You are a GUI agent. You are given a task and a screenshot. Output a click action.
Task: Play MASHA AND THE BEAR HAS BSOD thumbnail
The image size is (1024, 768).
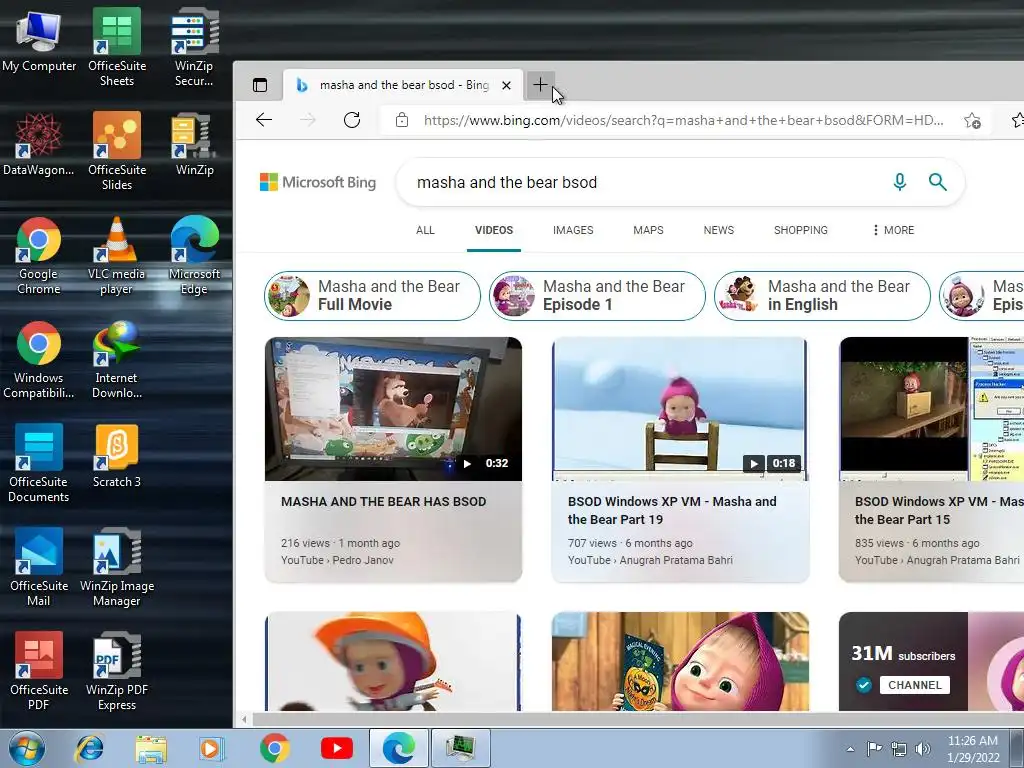393,409
